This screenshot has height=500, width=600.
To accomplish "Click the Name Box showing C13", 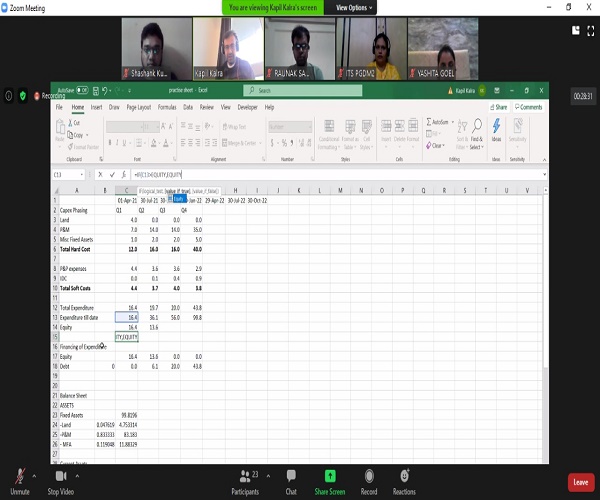I will point(67,174).
